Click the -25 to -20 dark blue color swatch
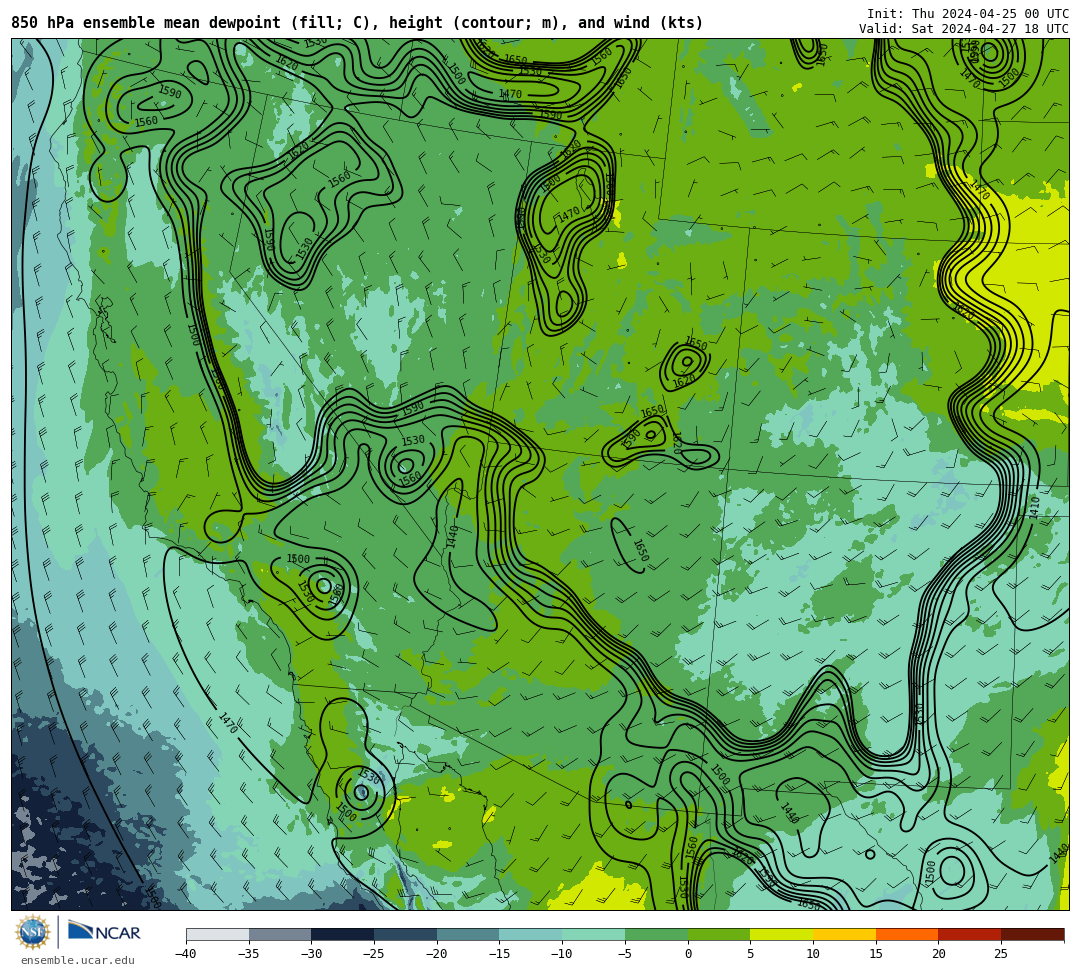This screenshot has width=1080, height=973. pos(406,934)
